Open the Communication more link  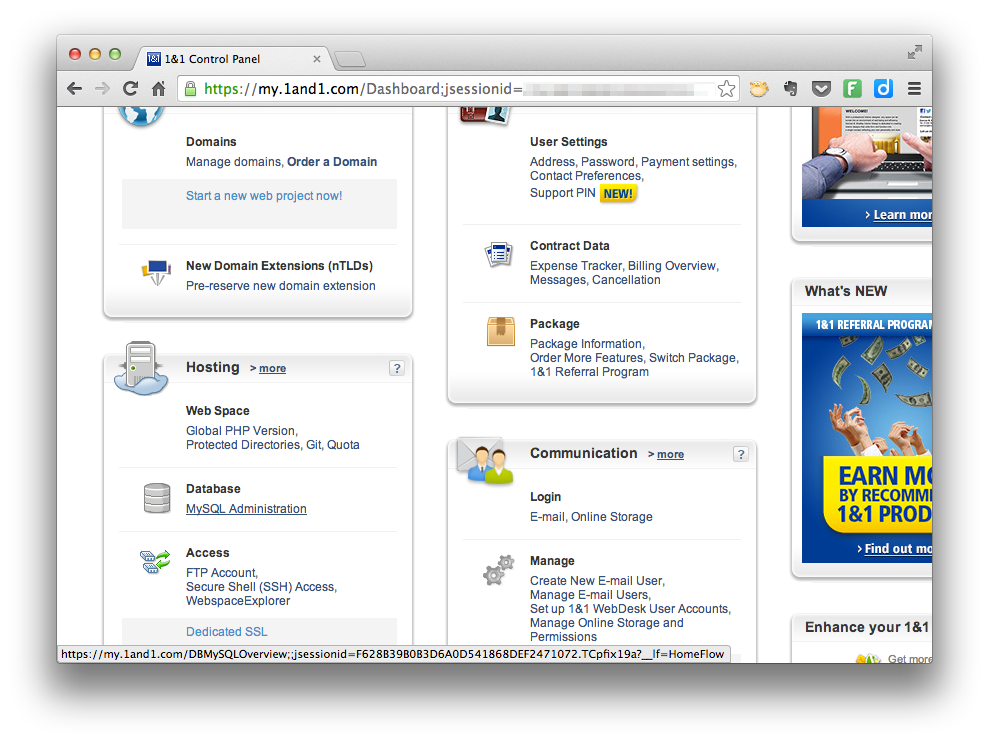(670, 454)
